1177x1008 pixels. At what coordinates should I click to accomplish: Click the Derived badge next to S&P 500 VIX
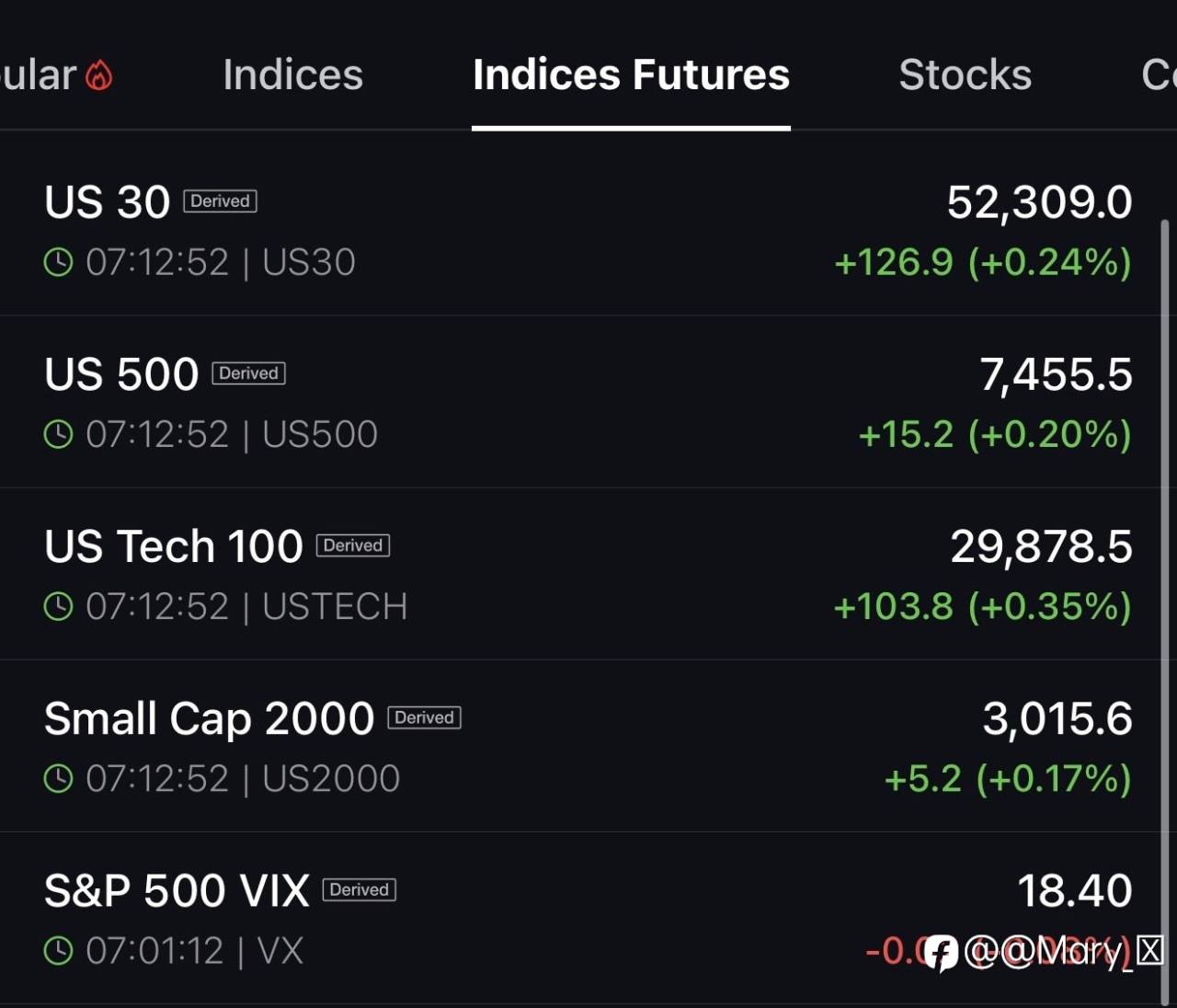360,889
